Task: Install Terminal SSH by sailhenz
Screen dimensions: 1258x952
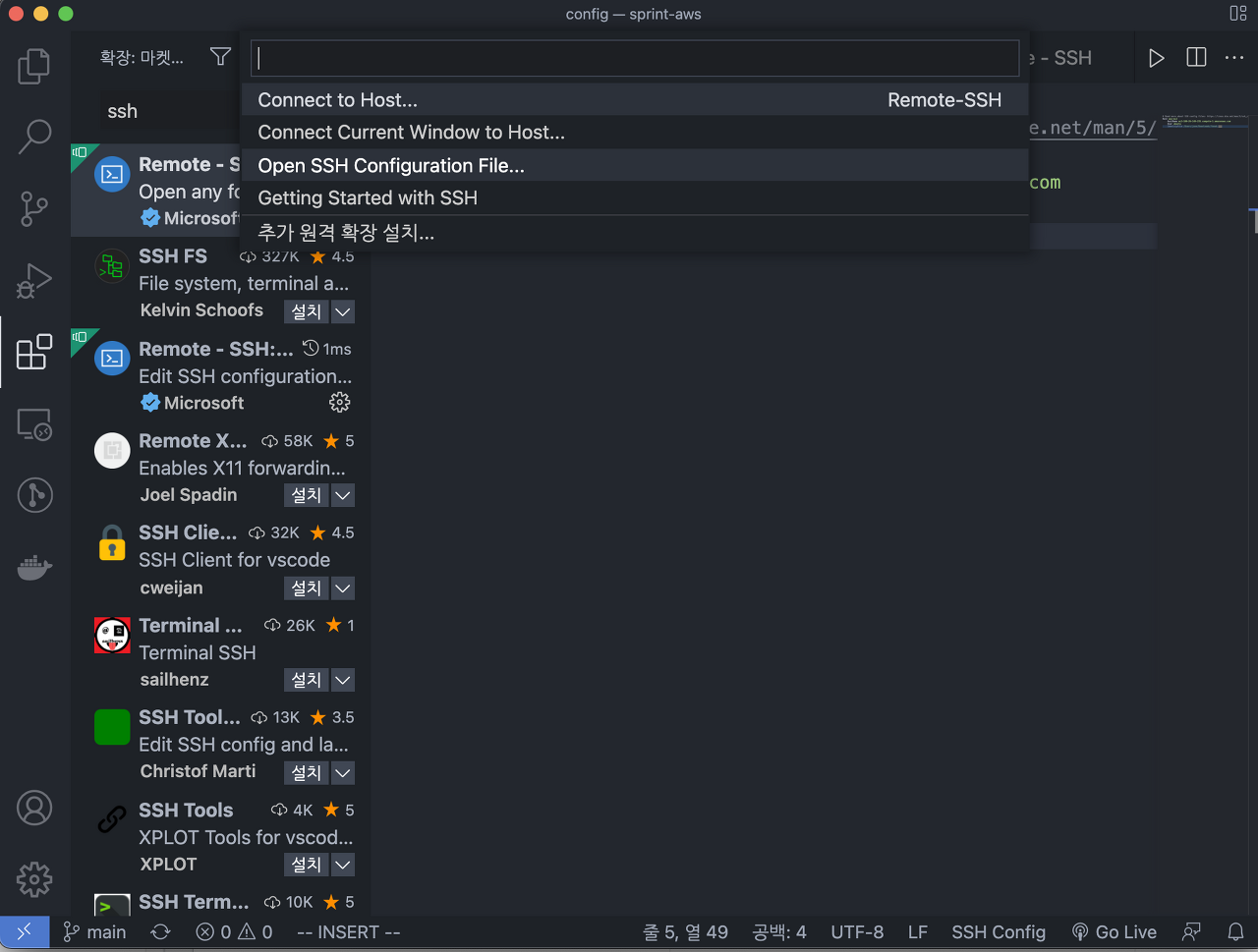Action: 307,680
